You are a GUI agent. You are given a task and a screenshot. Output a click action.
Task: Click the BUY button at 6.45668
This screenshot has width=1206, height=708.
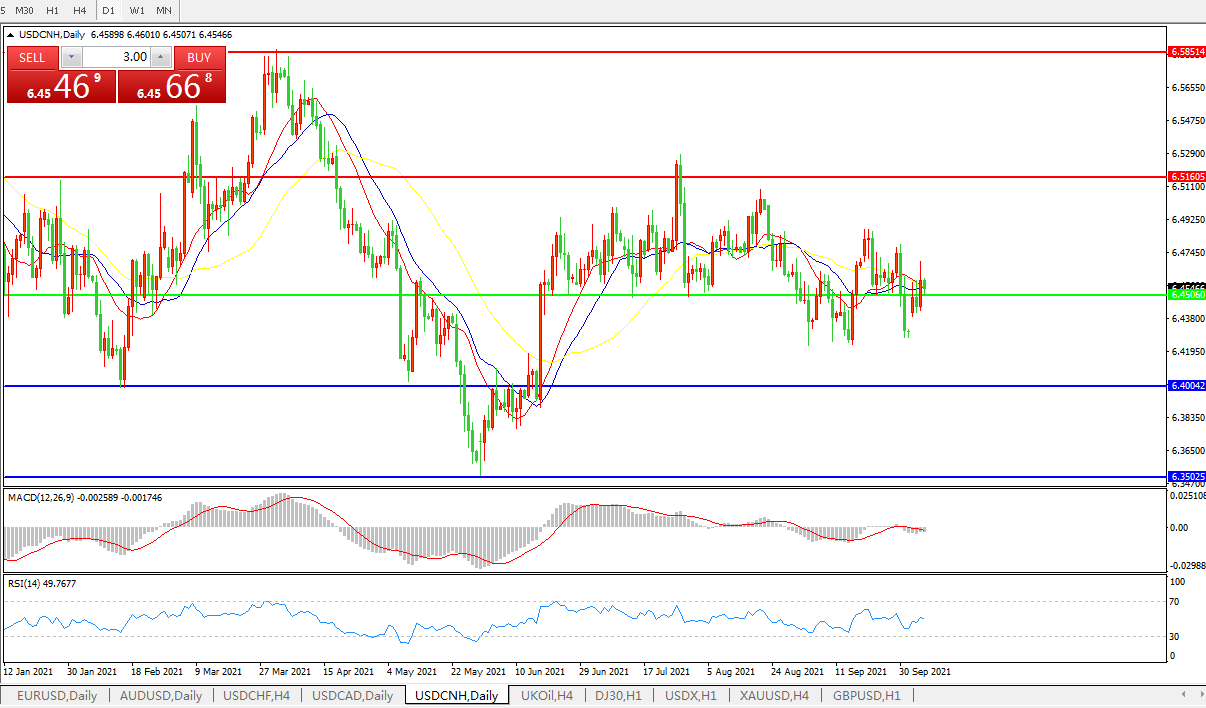point(199,57)
